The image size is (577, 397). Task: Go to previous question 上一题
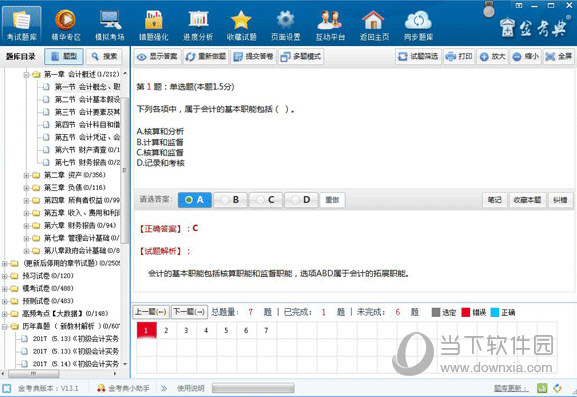[x=151, y=312]
